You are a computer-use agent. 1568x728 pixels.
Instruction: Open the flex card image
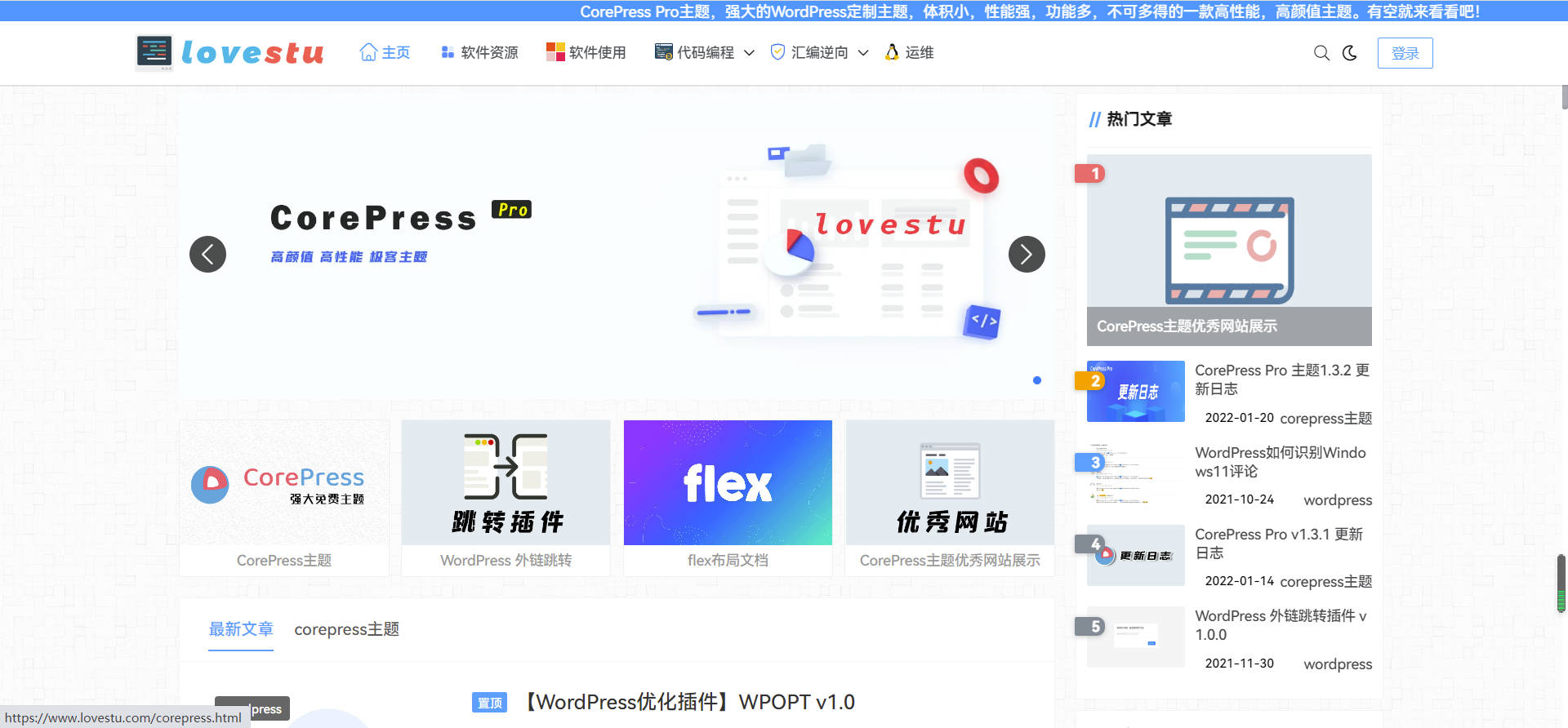point(728,482)
